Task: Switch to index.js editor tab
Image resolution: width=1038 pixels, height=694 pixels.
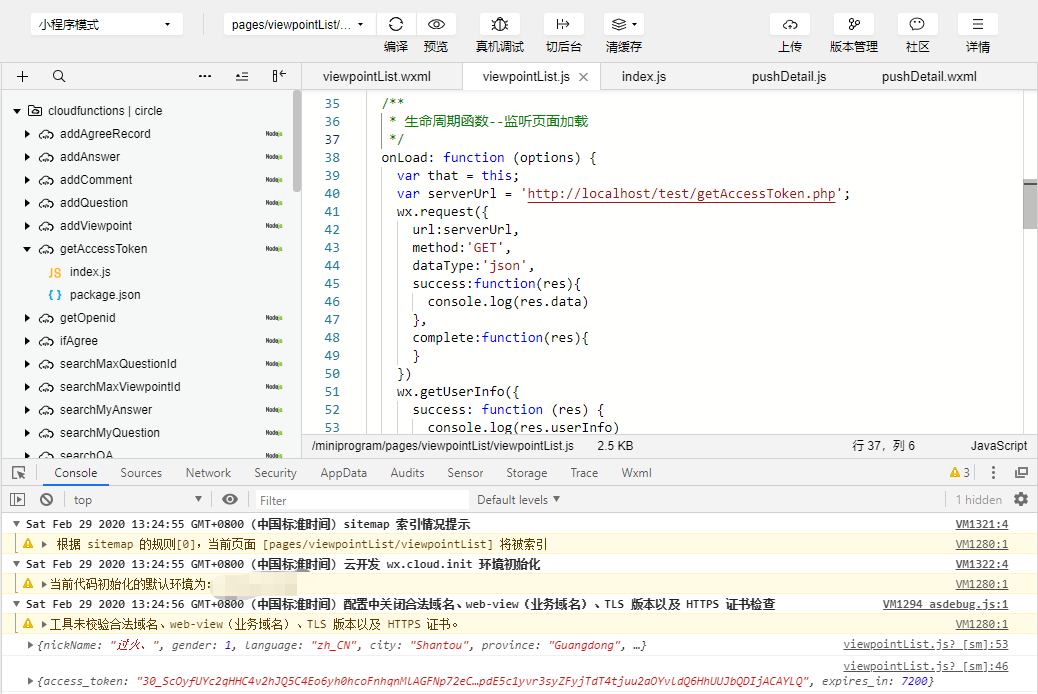Action: pos(643,77)
